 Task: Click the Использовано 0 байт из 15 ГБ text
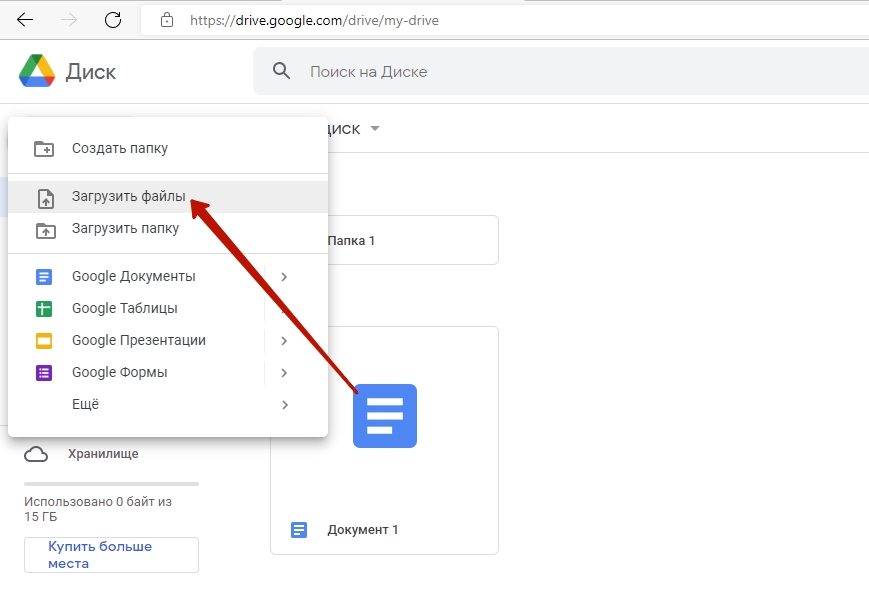tap(98, 509)
